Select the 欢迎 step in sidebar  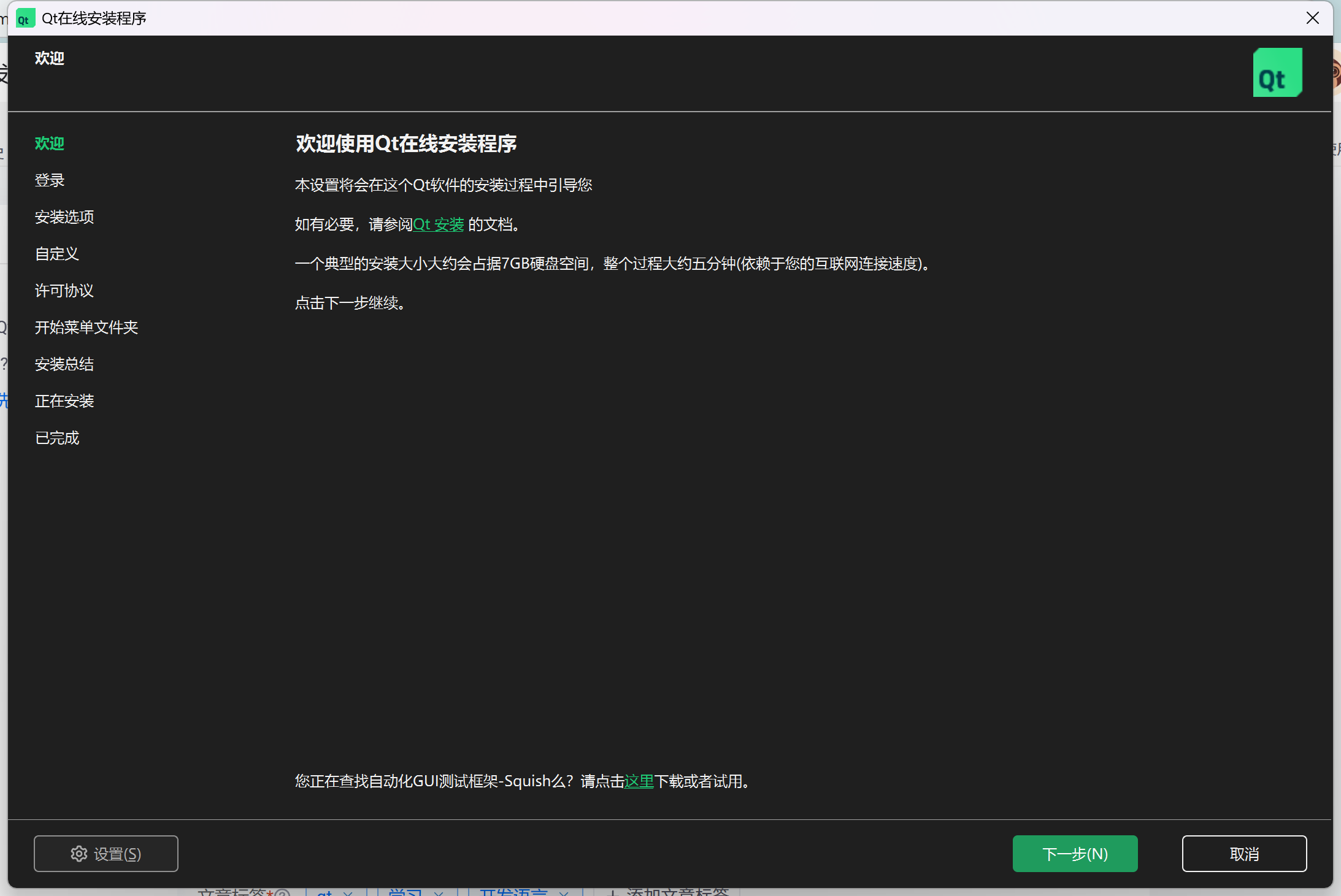(x=50, y=144)
